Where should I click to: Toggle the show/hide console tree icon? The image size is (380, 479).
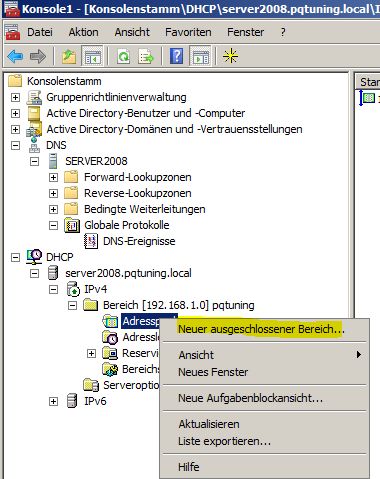(x=92, y=56)
